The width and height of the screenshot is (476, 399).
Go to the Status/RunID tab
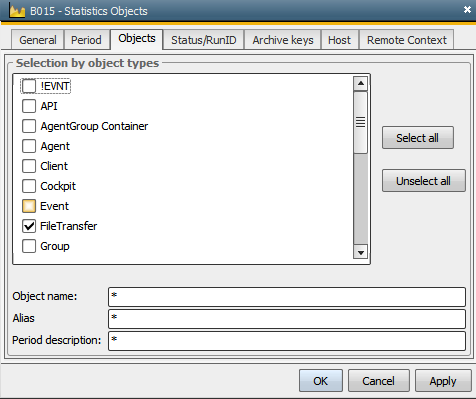204,40
